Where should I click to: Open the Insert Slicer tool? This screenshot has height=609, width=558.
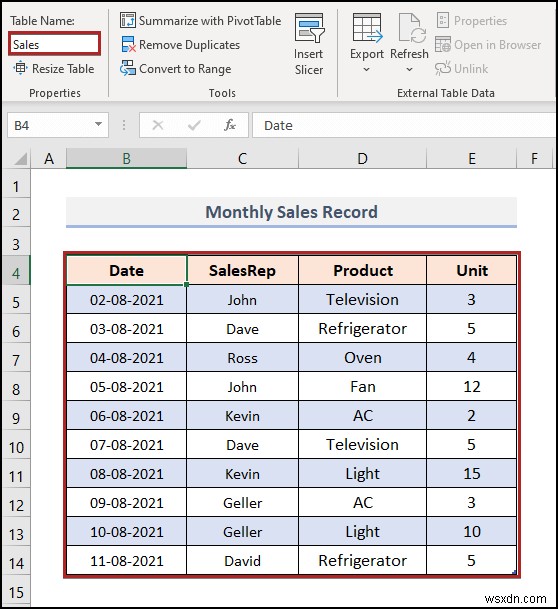(309, 45)
